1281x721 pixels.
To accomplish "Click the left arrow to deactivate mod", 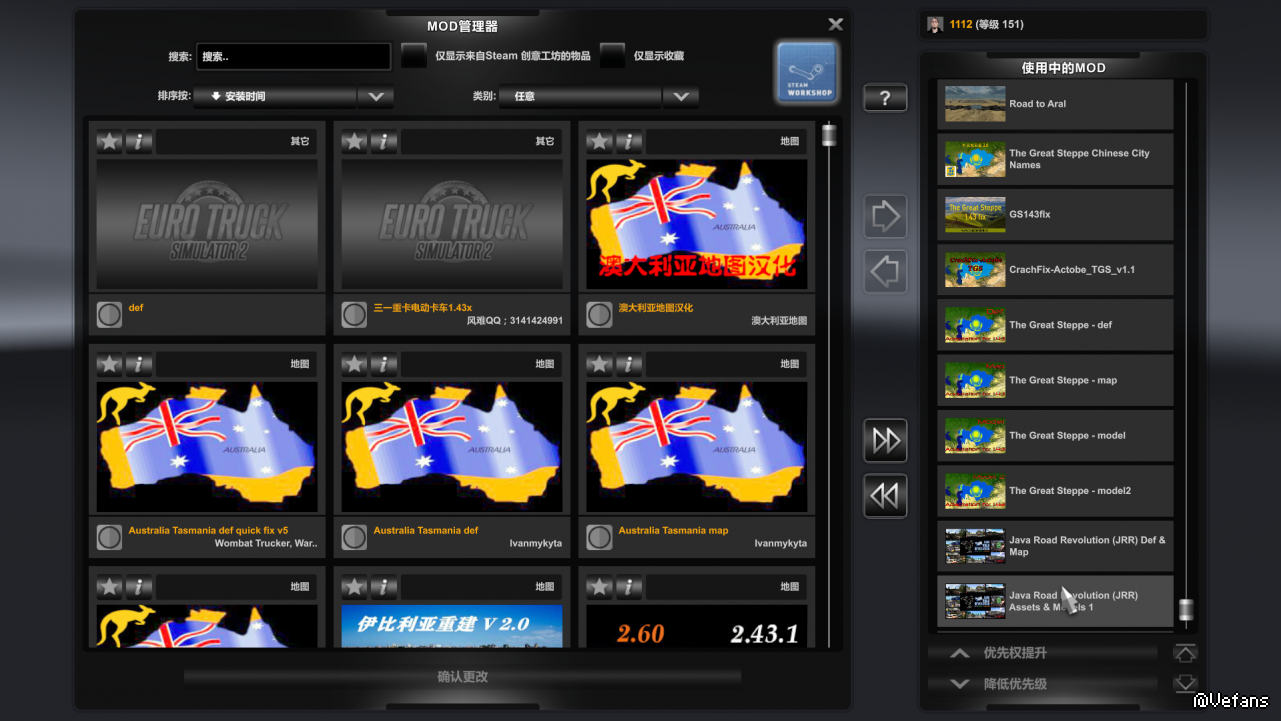I will pos(885,271).
